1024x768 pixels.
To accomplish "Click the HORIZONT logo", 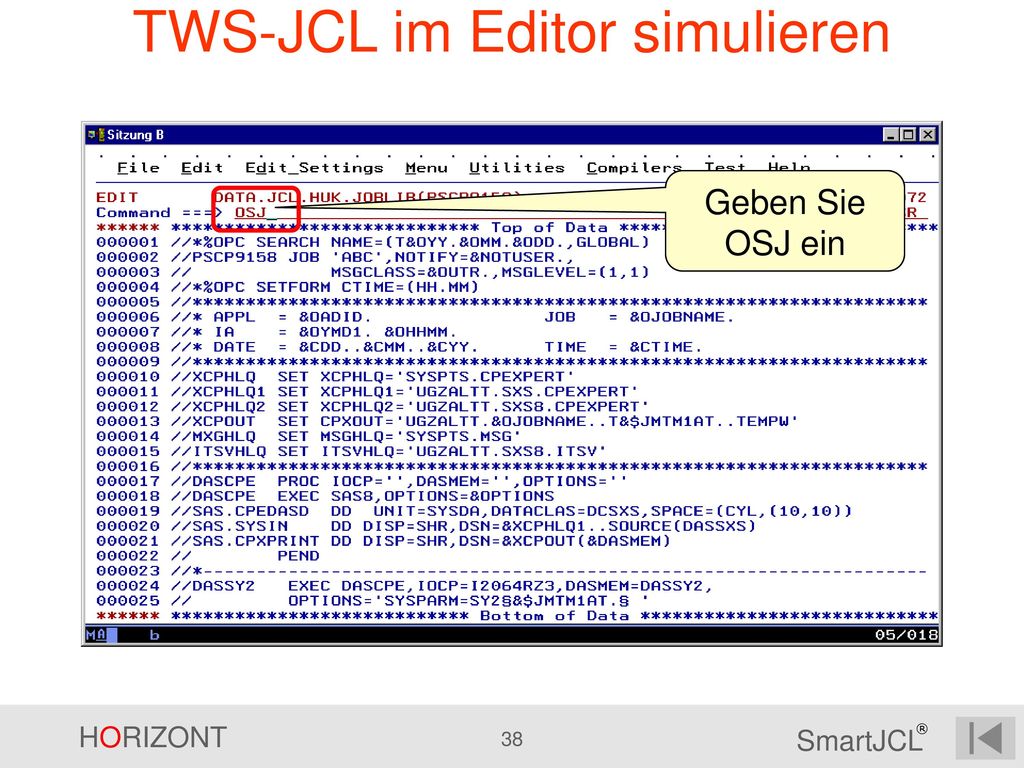I will pos(153,738).
